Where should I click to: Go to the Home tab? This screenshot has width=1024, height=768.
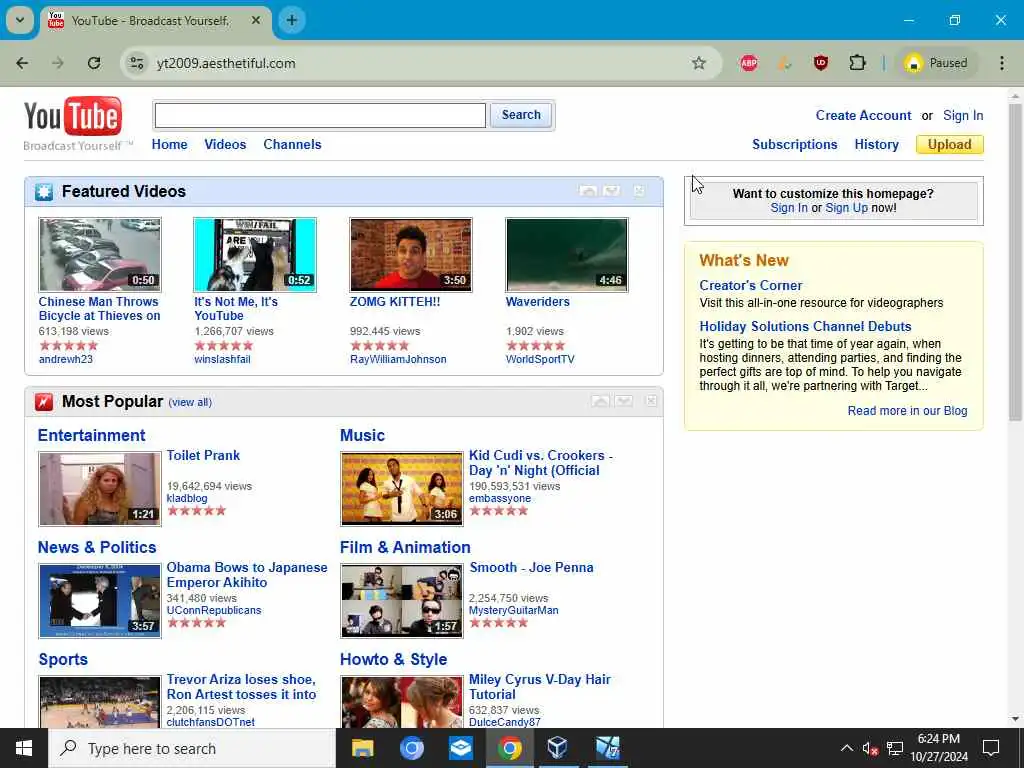tap(170, 144)
